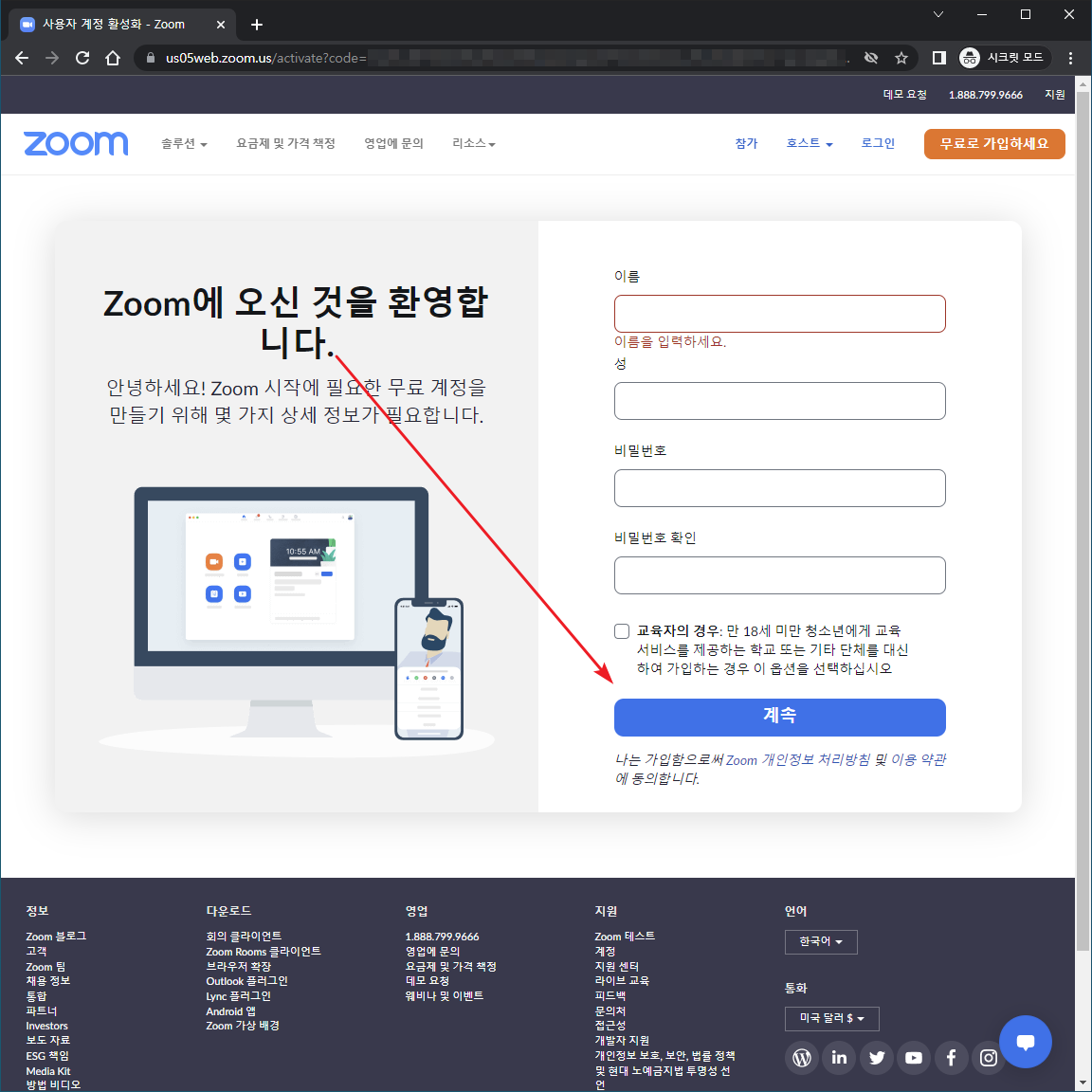Expand the 솔루션 dropdown menu
Screen dimensions: 1092x1092
[x=184, y=143]
